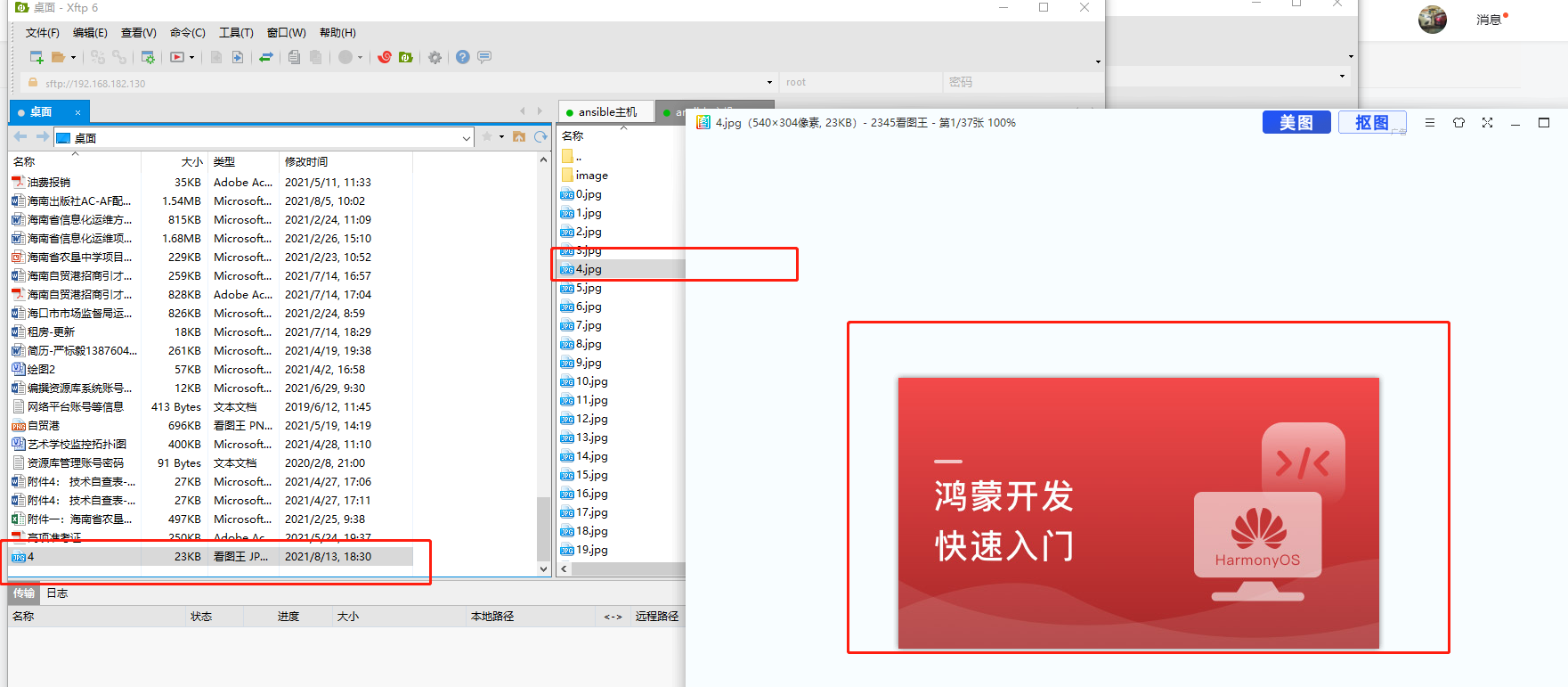Image resolution: width=1568 pixels, height=687 pixels.
Task: Click the HarmonyOS image preview
Action: pos(1138,512)
